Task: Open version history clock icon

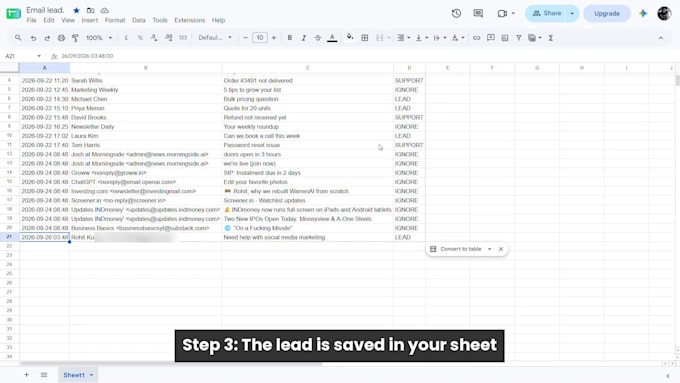Action: point(456,13)
